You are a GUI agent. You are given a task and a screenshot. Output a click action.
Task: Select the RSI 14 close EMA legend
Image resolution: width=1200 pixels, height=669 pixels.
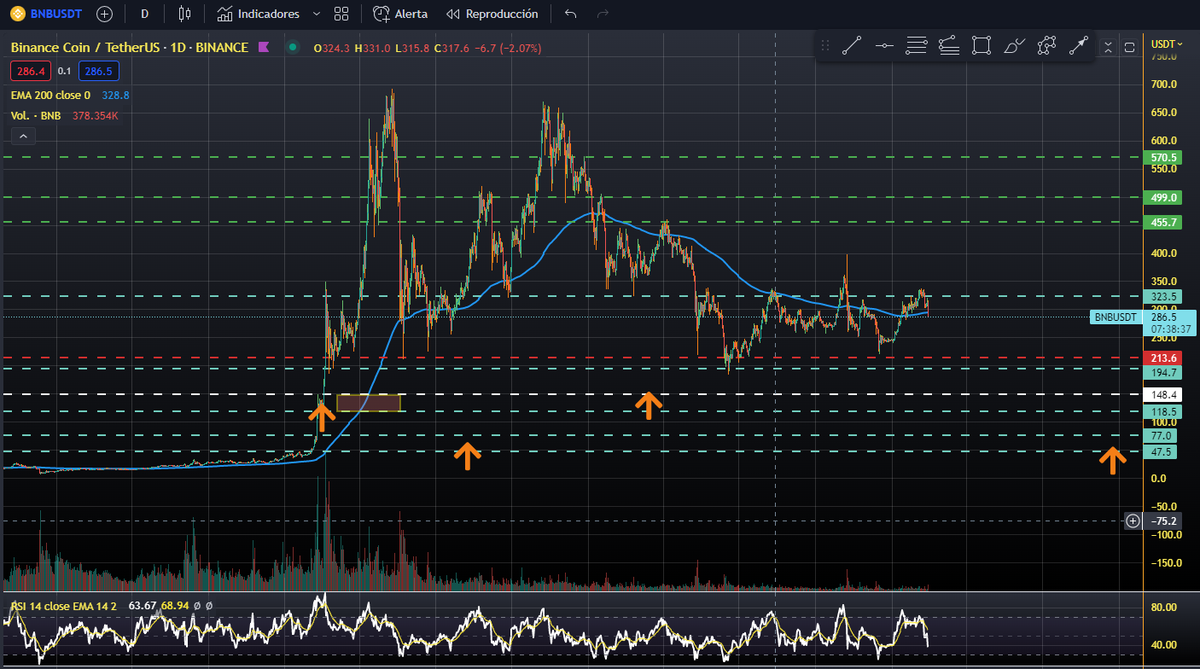(64, 606)
